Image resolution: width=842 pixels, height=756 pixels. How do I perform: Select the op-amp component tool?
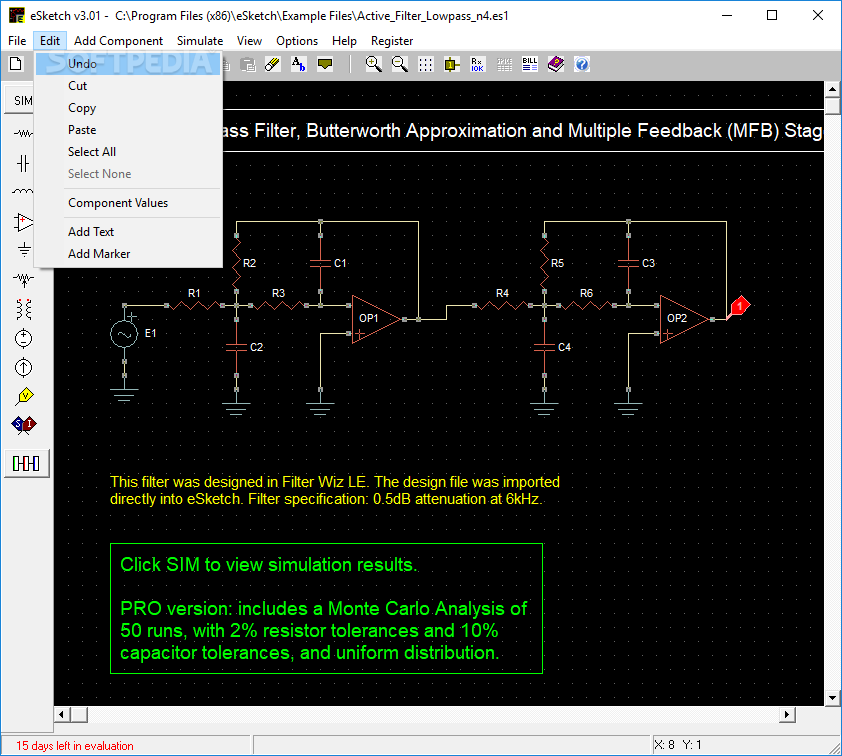pos(23,222)
